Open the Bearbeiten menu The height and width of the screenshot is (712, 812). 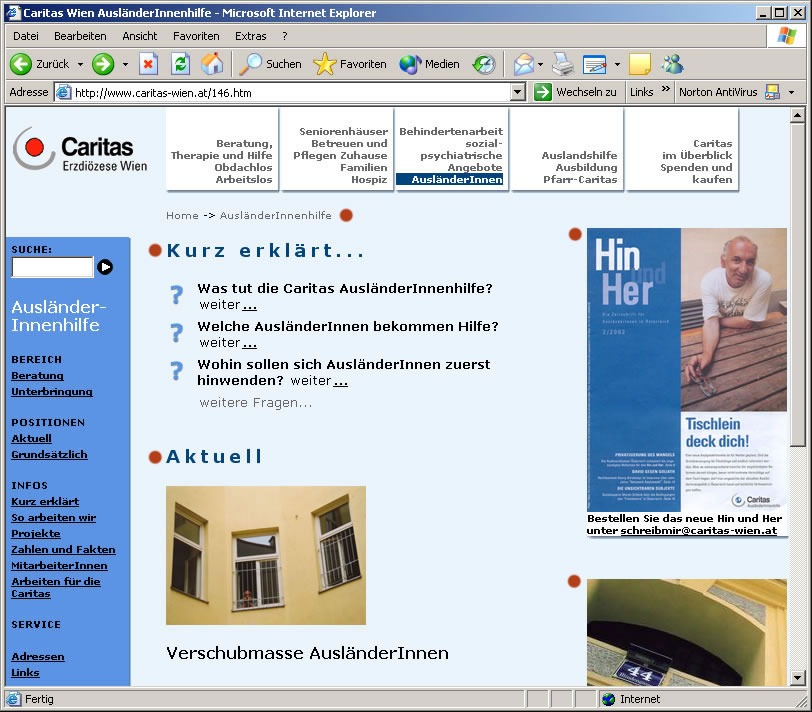80,36
